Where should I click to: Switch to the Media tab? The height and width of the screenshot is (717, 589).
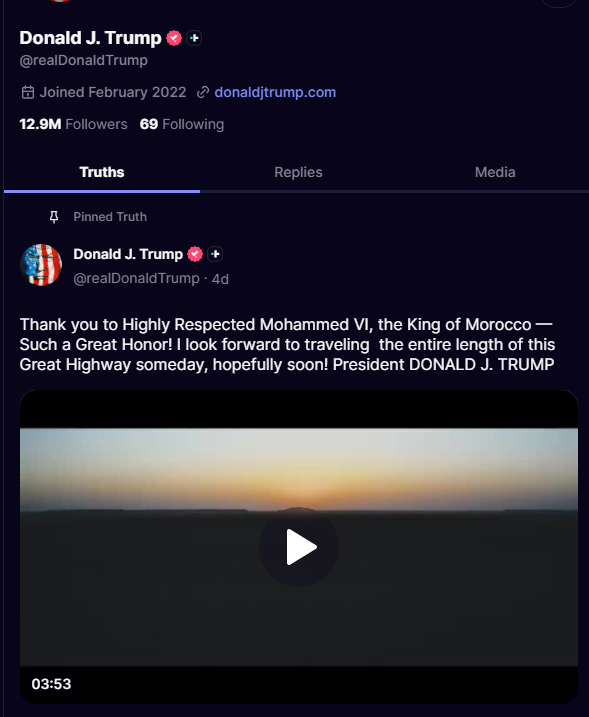(495, 172)
